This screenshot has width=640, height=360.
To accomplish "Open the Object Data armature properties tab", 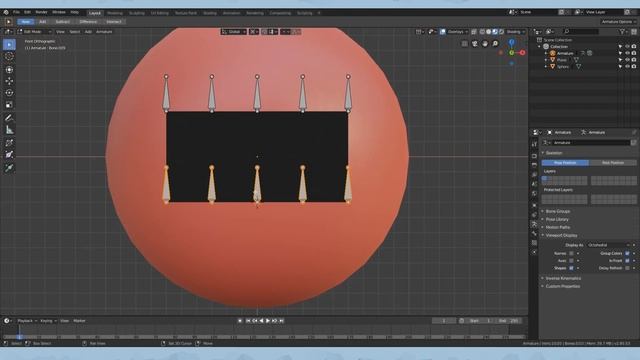I will coord(534,224).
